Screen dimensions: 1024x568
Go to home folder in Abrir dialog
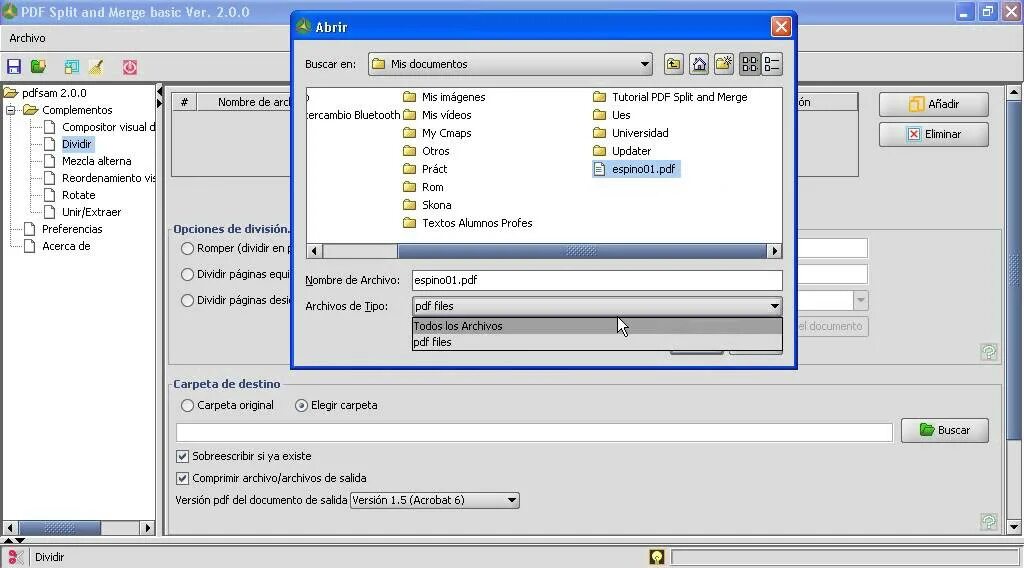[699, 64]
